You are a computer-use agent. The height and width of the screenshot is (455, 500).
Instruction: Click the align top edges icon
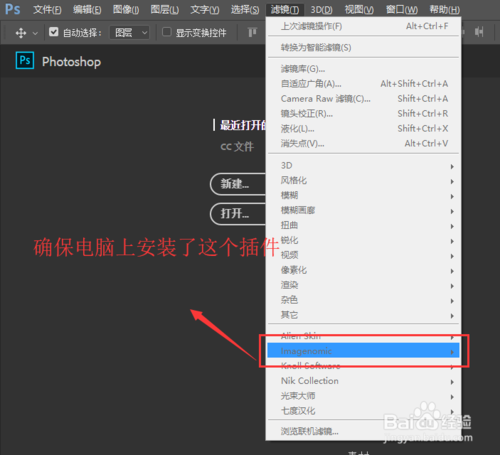point(252,32)
